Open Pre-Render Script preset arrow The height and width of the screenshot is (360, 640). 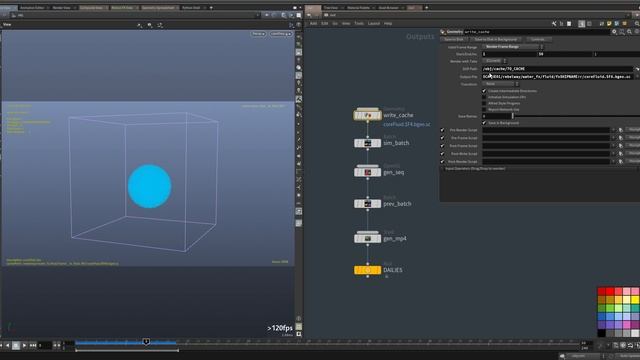613,130
